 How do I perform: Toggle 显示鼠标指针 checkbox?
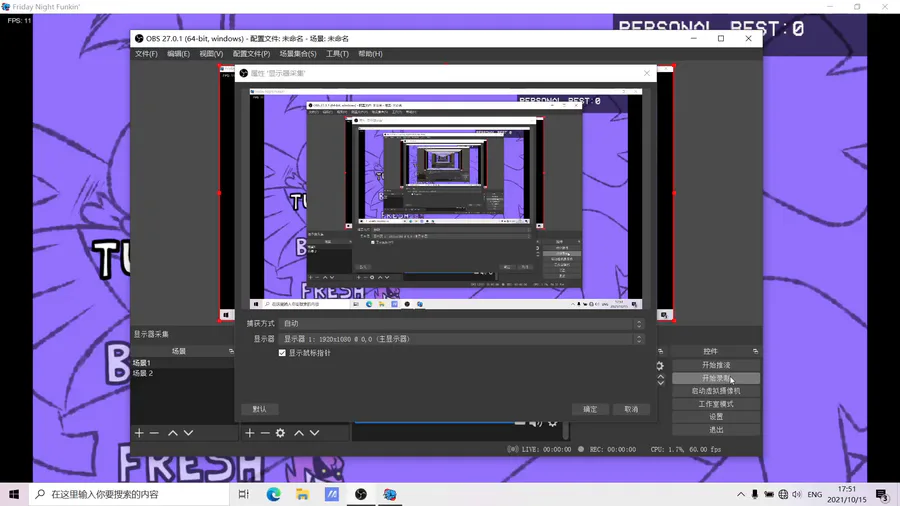[282, 353]
